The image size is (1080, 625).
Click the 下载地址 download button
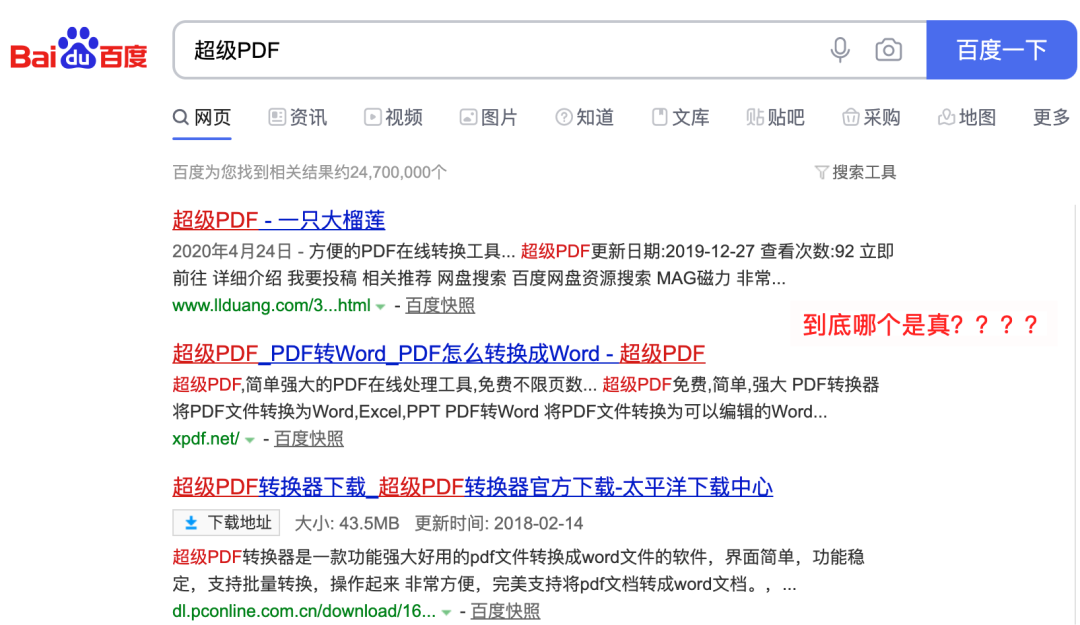click(226, 523)
